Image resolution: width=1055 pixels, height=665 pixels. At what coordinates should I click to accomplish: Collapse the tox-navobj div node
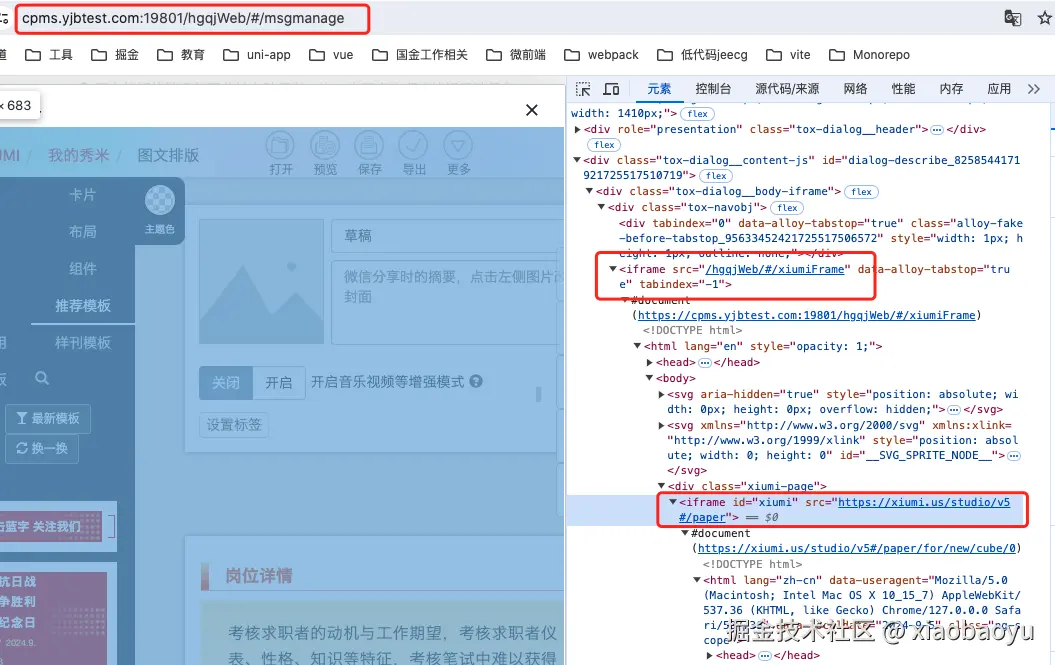pyautogui.click(x=602, y=207)
